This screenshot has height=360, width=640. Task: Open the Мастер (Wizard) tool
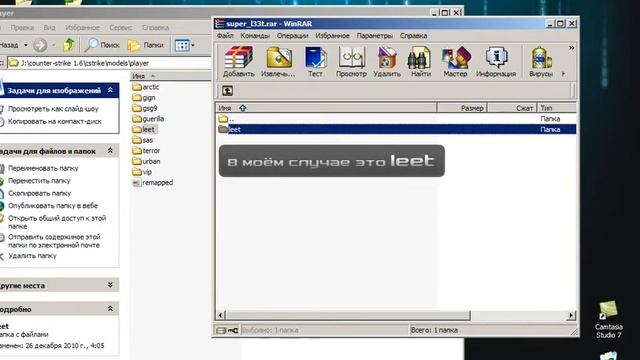tap(455, 61)
